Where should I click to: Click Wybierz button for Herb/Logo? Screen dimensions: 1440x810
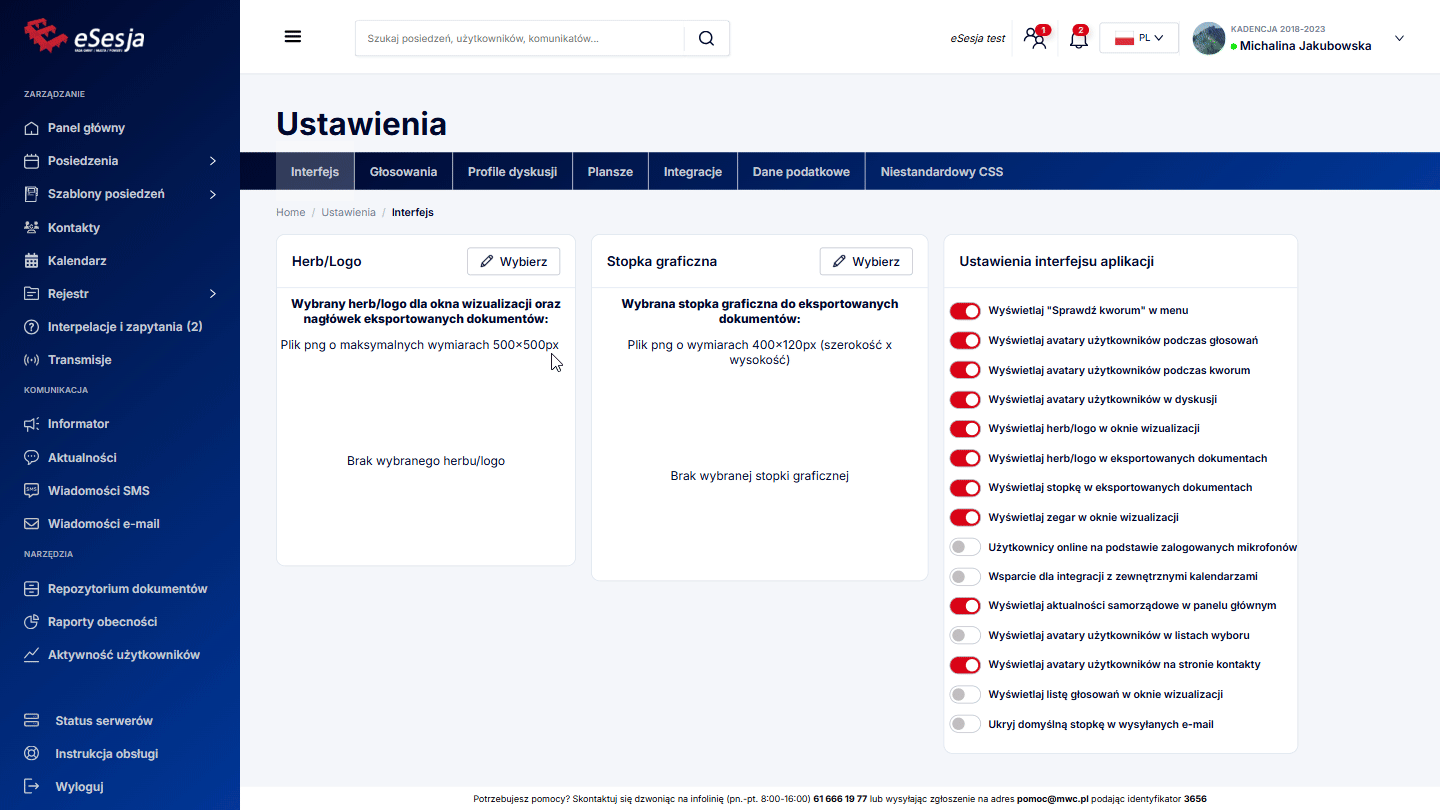513,261
